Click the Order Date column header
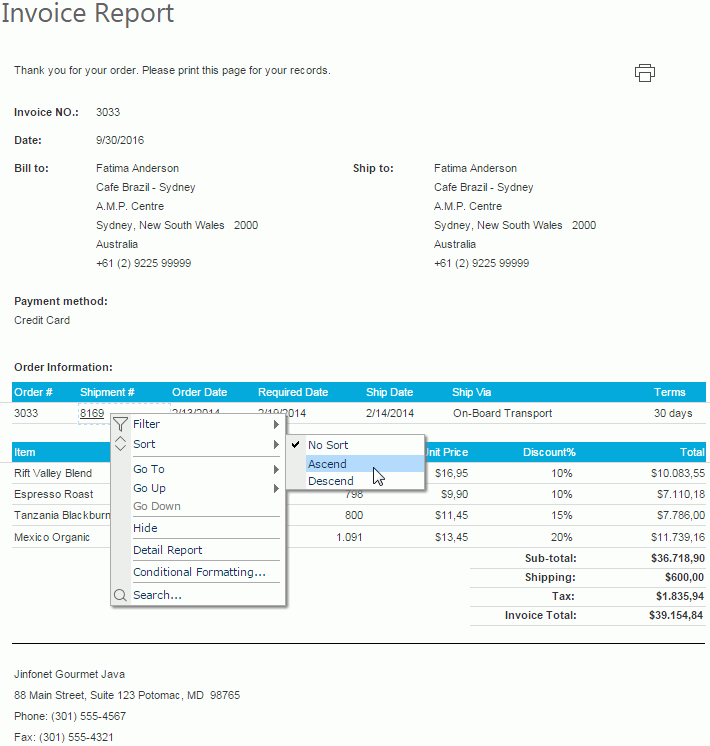The height and width of the screenshot is (746, 710). (199, 393)
